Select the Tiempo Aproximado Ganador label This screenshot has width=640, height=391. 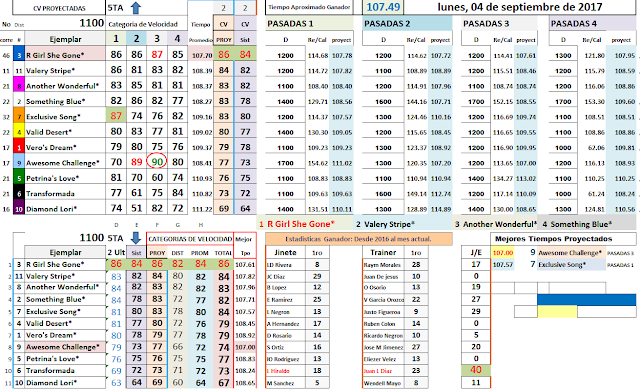(309, 7)
